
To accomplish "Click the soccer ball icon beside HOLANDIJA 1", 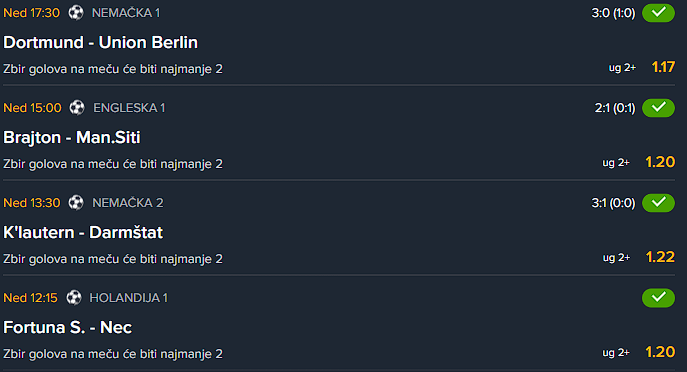I will pyautogui.click(x=74, y=298).
